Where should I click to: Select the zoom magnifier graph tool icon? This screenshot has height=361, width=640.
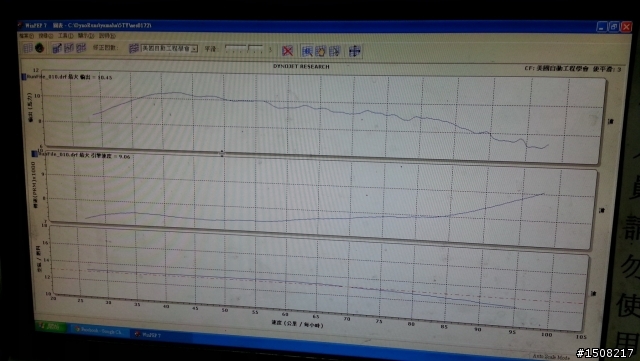(307, 51)
